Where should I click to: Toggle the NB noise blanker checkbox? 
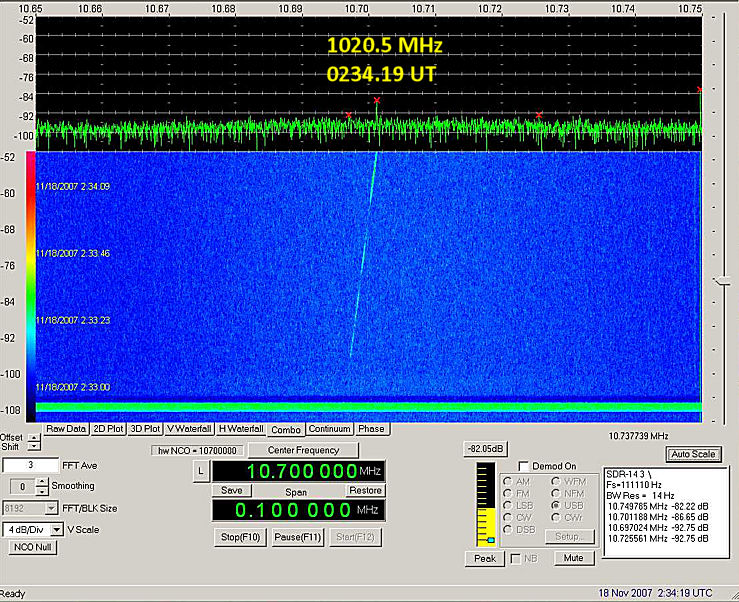[516, 559]
